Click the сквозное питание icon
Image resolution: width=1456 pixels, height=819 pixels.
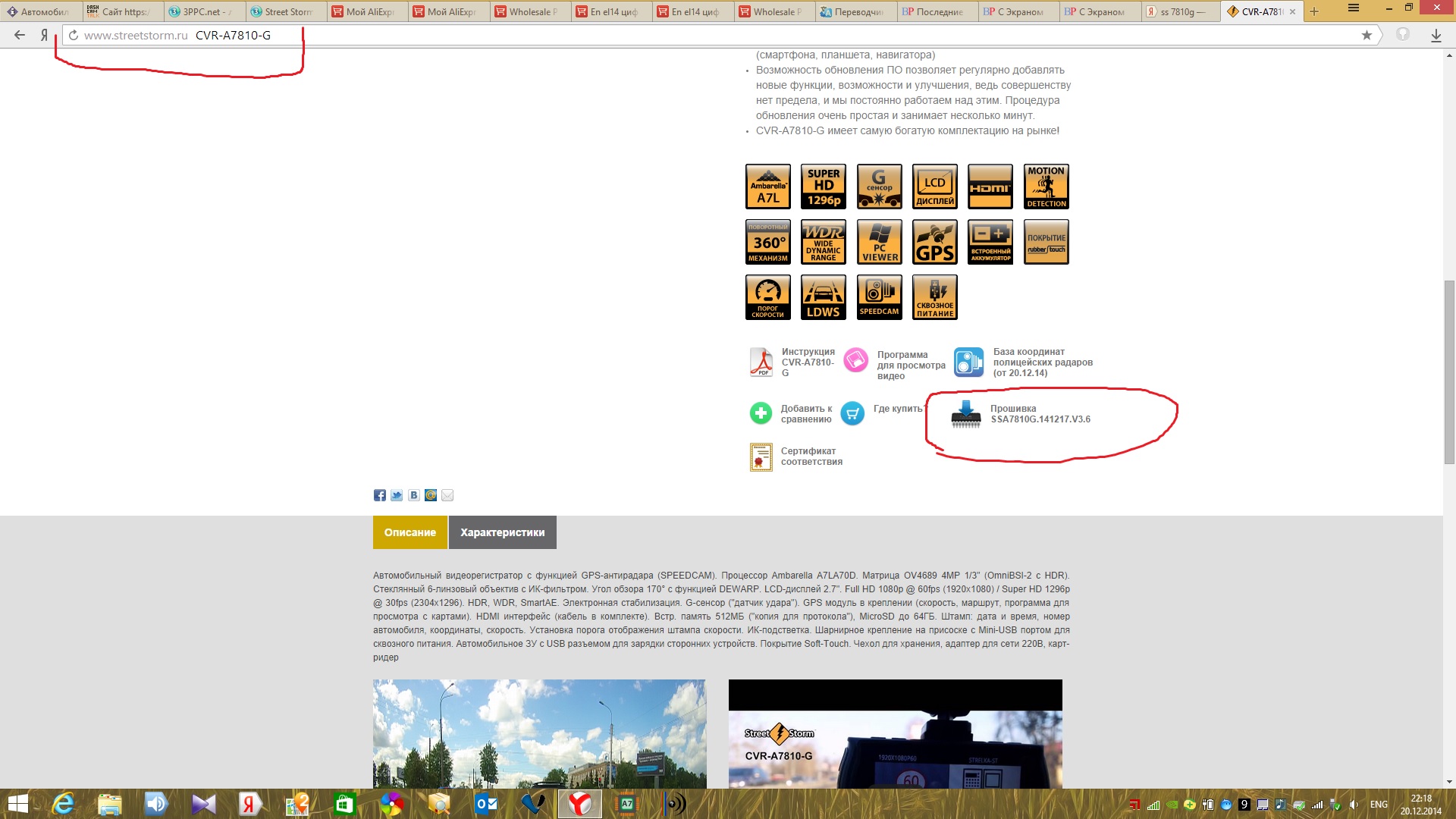935,297
